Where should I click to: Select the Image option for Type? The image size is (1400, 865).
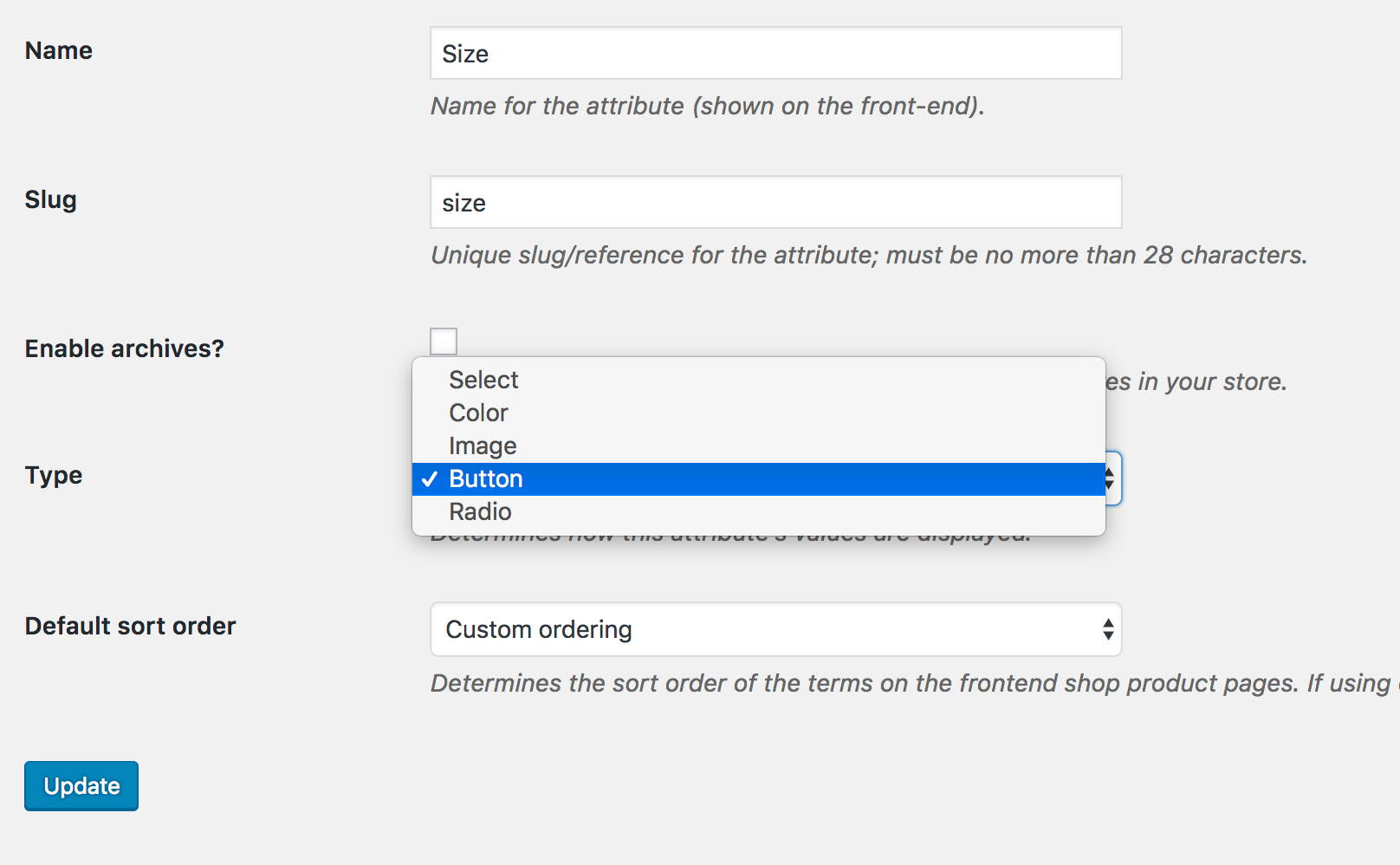[483, 446]
